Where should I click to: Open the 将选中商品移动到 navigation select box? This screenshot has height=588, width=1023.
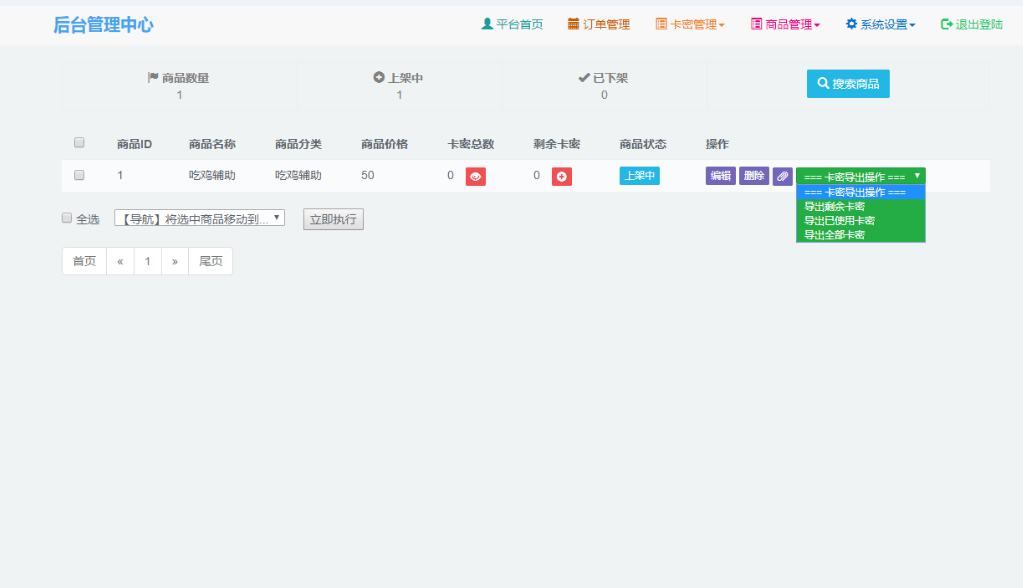199,218
